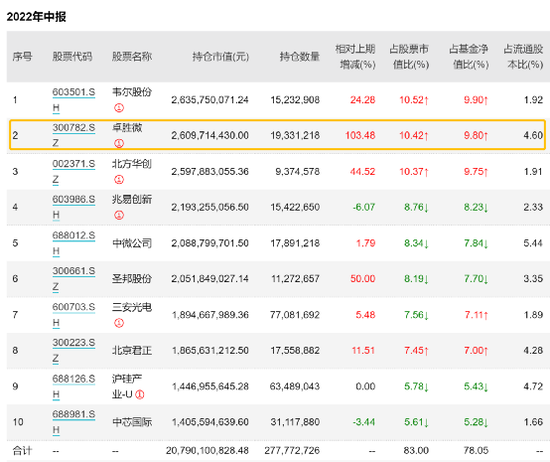
Task: Click stock ratio value 10.52↑
Action: [x=414, y=100]
